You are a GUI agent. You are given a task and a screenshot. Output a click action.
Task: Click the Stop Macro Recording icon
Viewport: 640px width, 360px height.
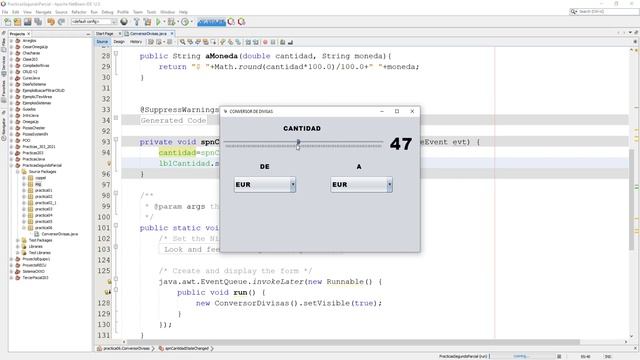pyautogui.click(x=273, y=42)
